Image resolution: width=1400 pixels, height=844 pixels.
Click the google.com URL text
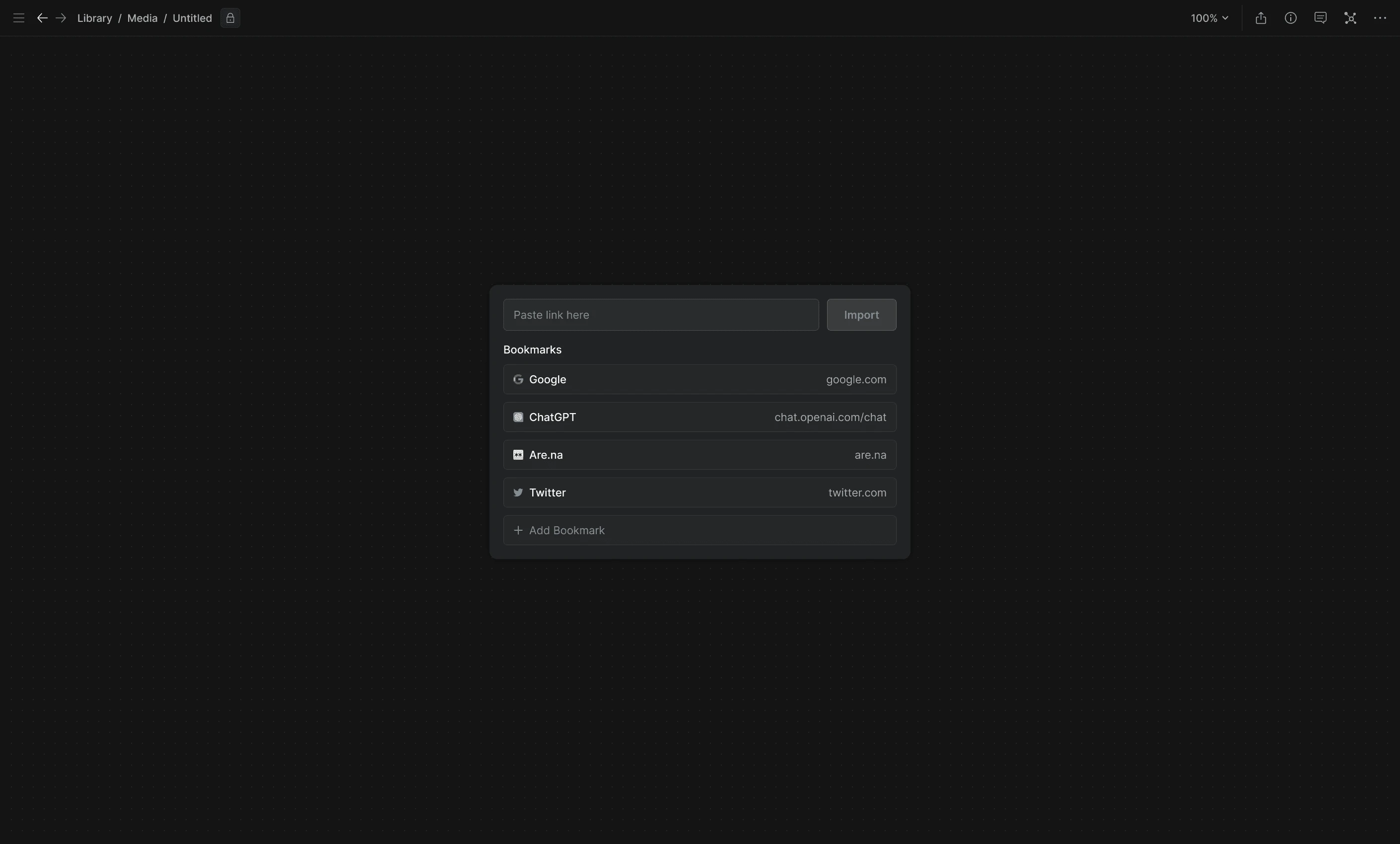pos(856,380)
